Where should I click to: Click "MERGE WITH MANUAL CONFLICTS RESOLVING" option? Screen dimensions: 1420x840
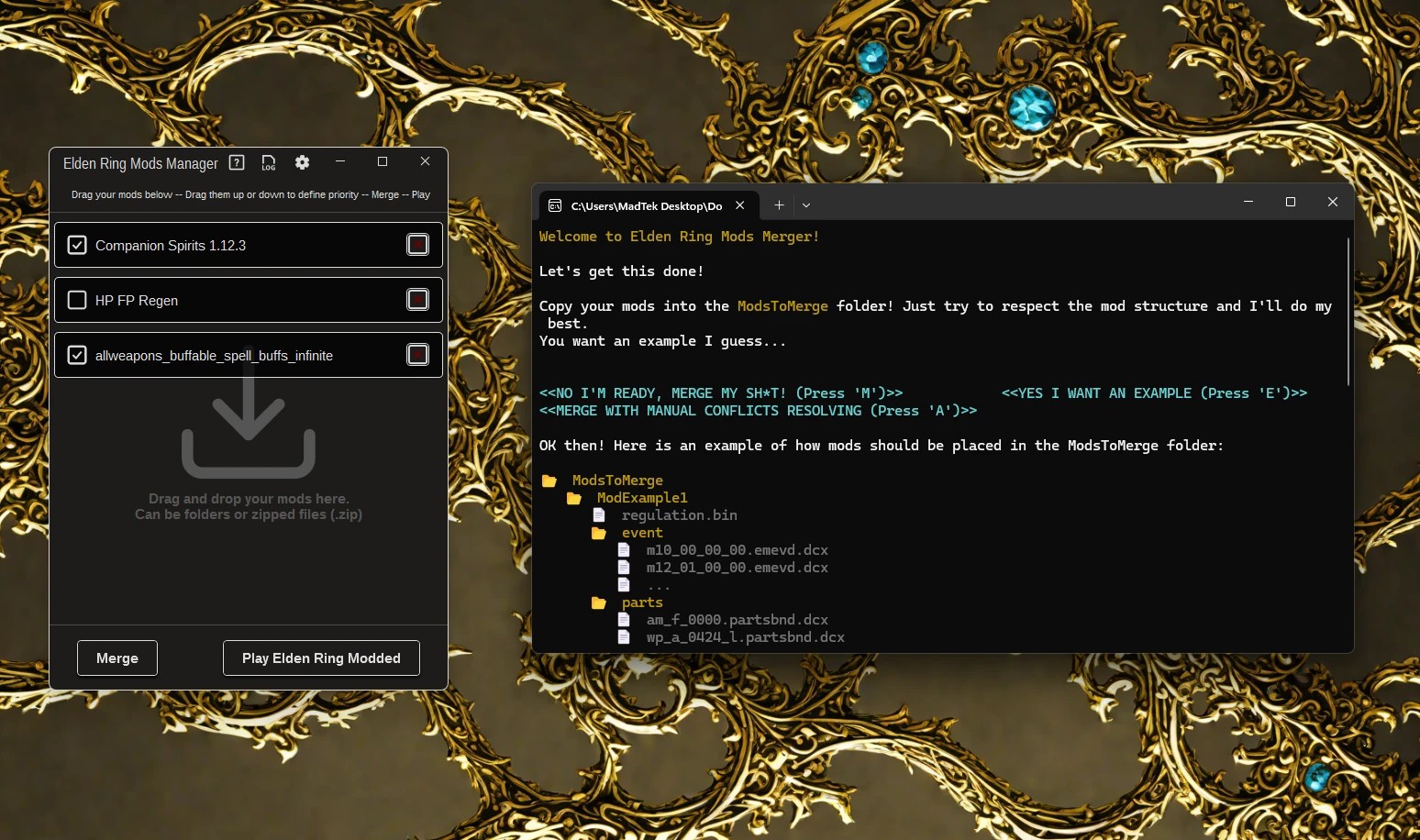coord(758,411)
